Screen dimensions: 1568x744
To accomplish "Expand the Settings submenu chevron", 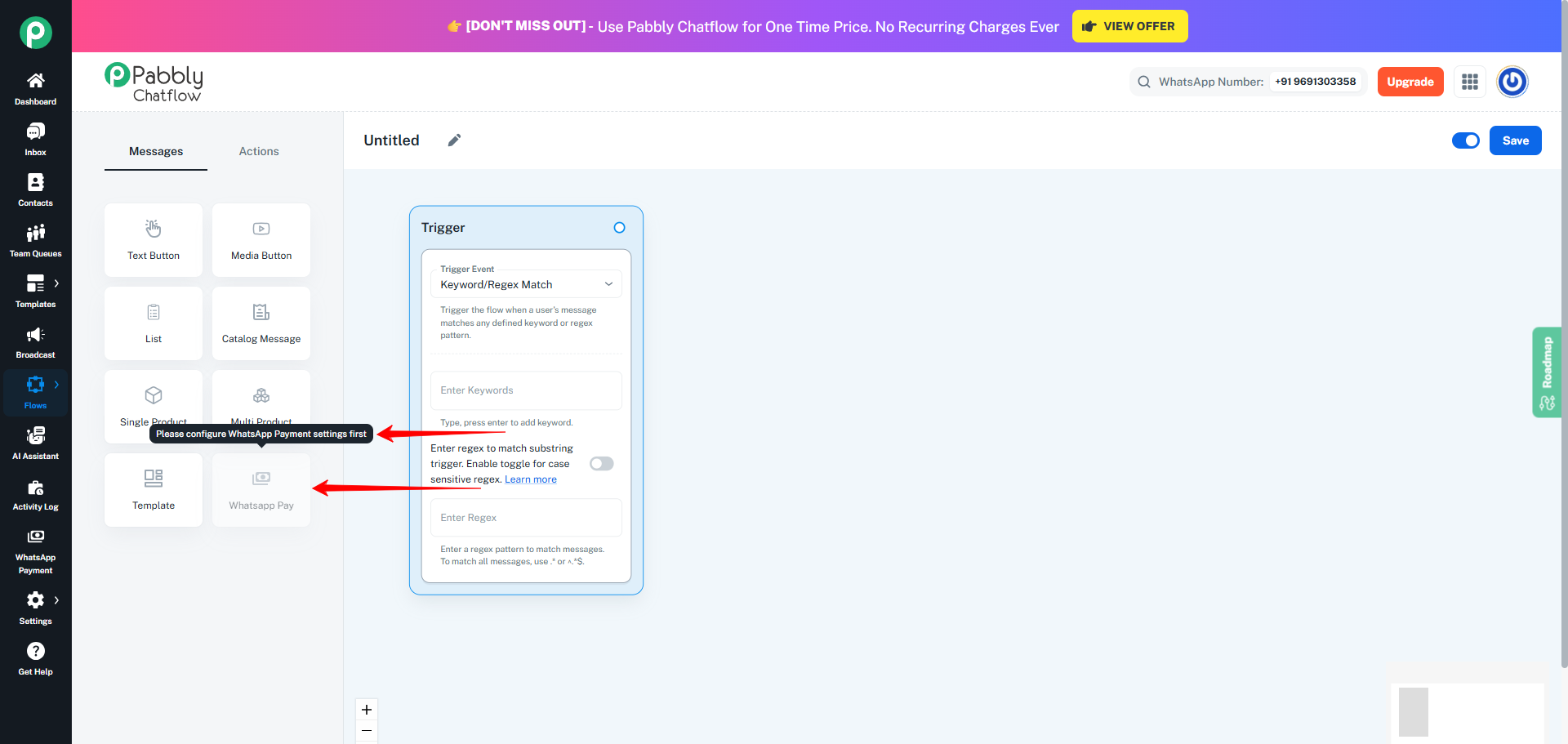I will 56,600.
